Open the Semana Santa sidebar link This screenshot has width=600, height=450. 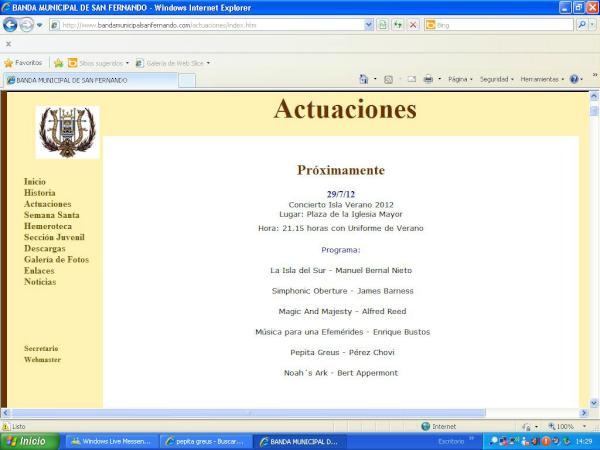click(x=52, y=215)
